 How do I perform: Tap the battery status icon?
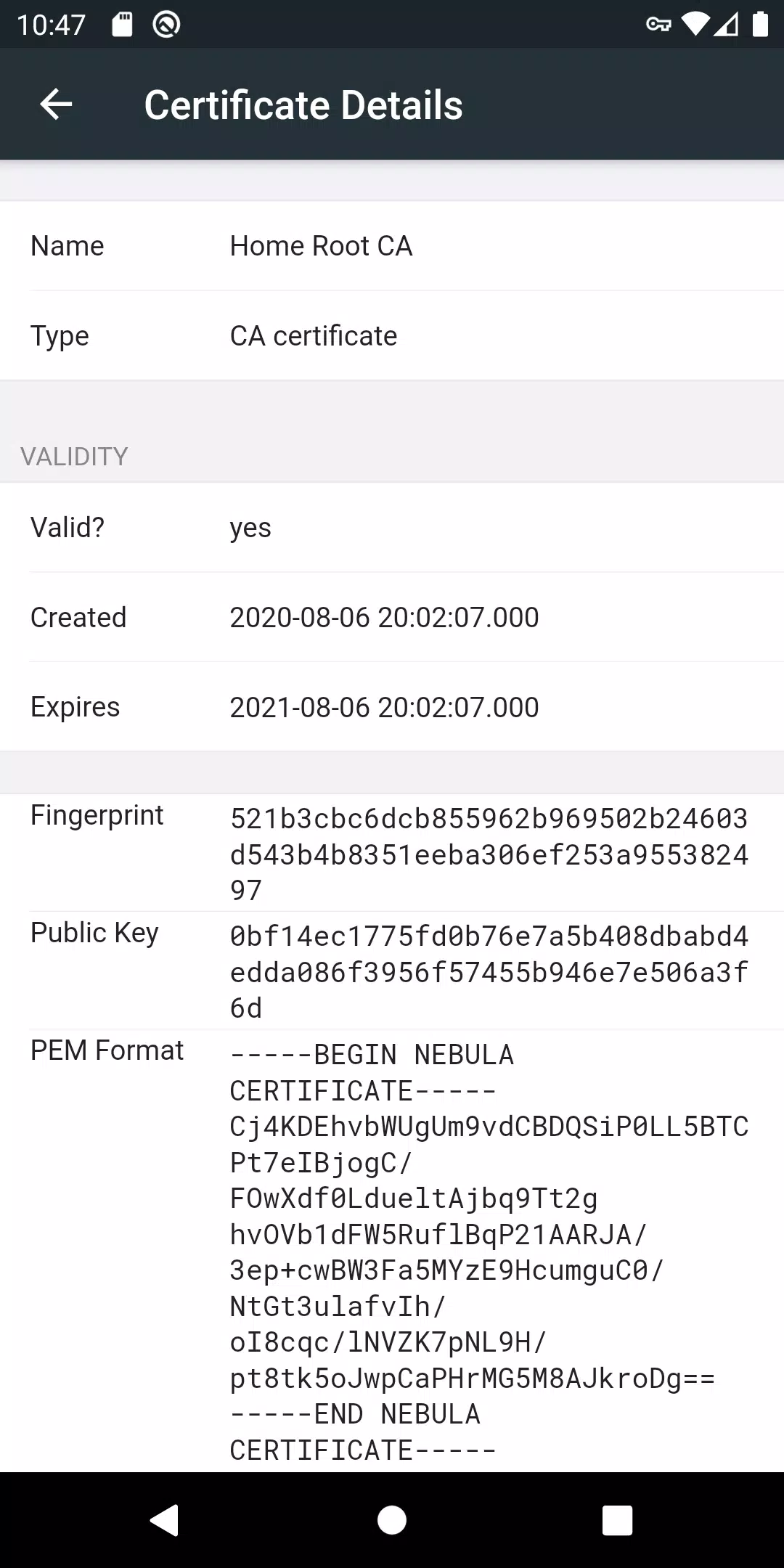click(760, 24)
